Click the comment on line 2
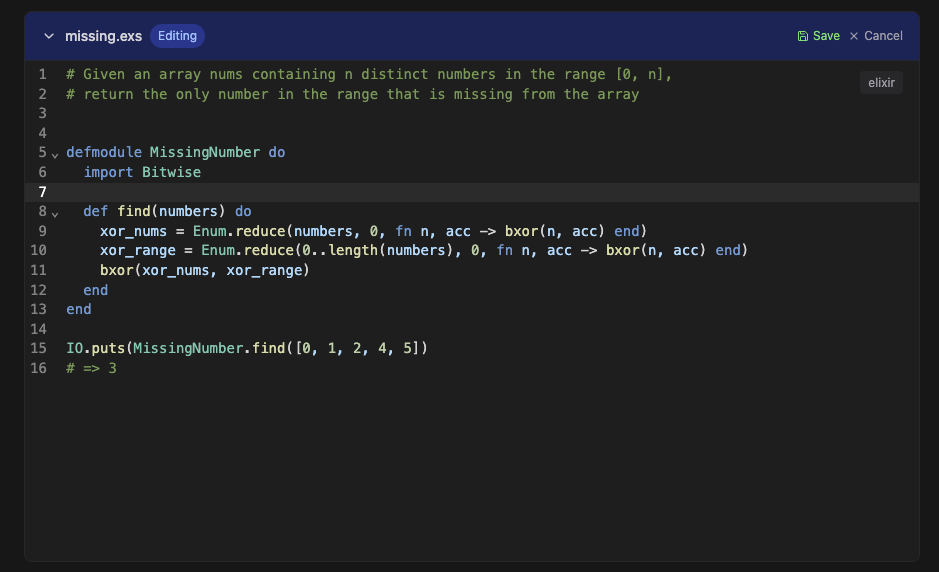The image size is (939, 572). coord(352,94)
